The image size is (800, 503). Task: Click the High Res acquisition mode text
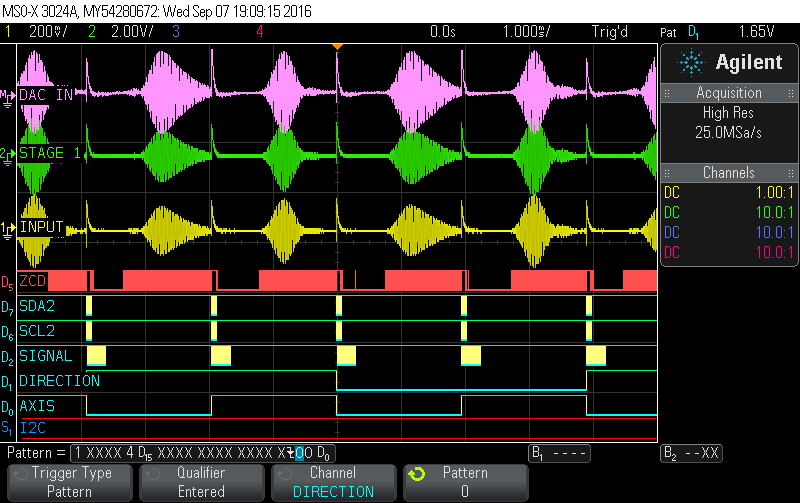coord(728,113)
